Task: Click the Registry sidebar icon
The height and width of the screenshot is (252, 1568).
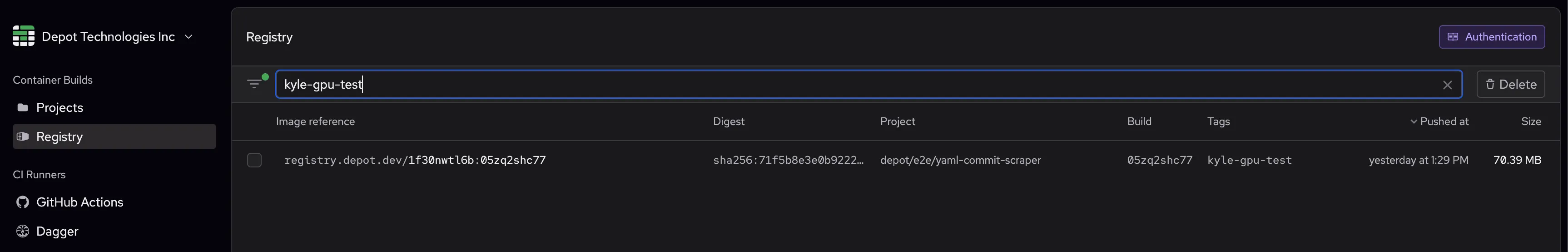Action: click(x=23, y=136)
